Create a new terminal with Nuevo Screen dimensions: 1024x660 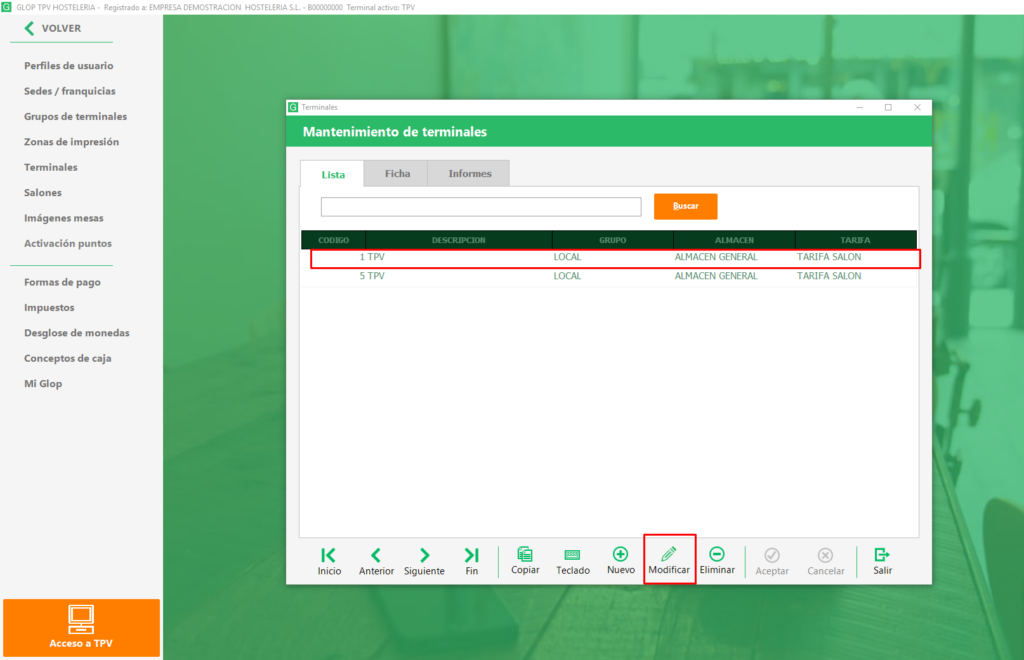click(x=620, y=561)
